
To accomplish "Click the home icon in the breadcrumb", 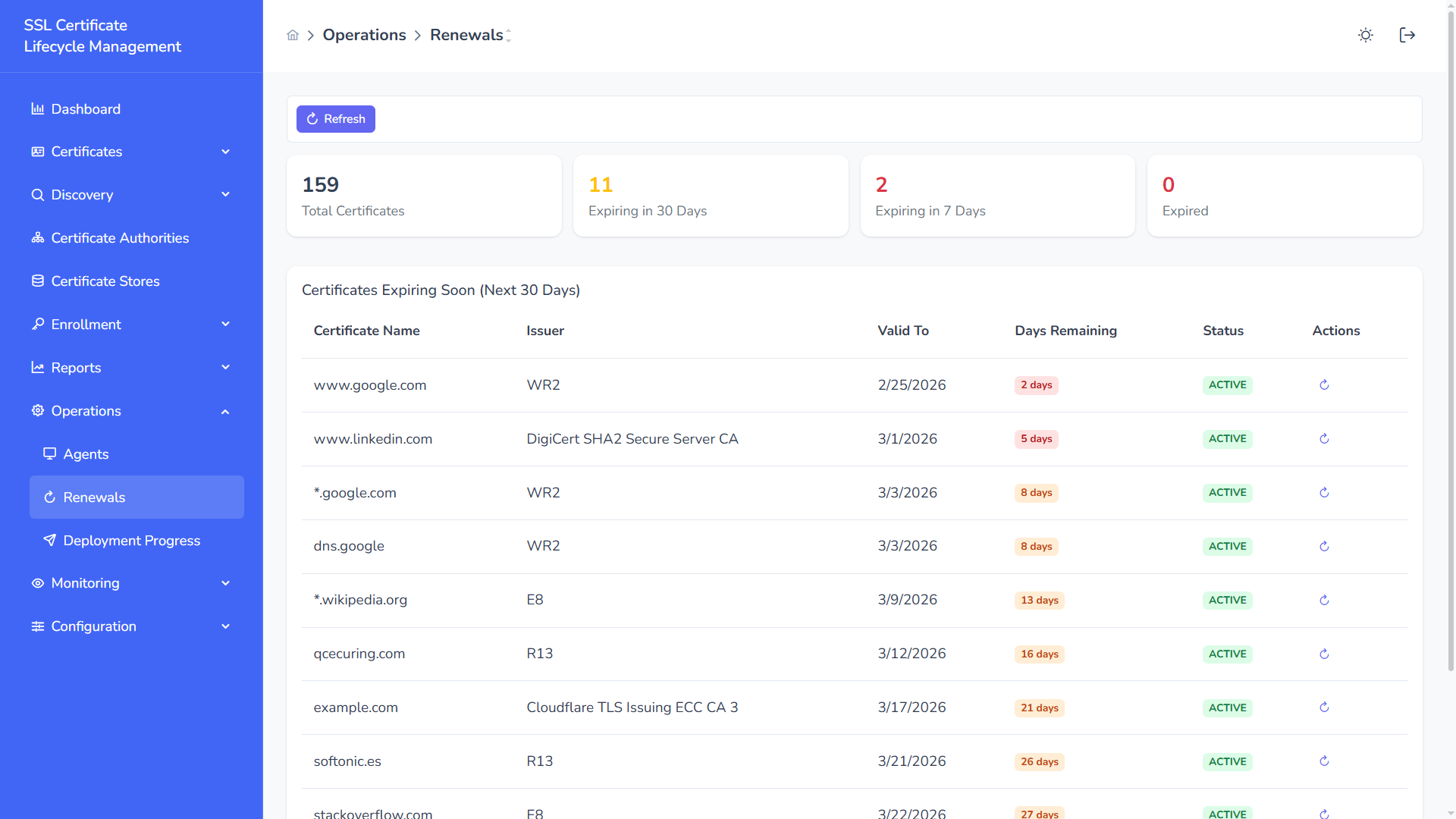I will [x=293, y=35].
